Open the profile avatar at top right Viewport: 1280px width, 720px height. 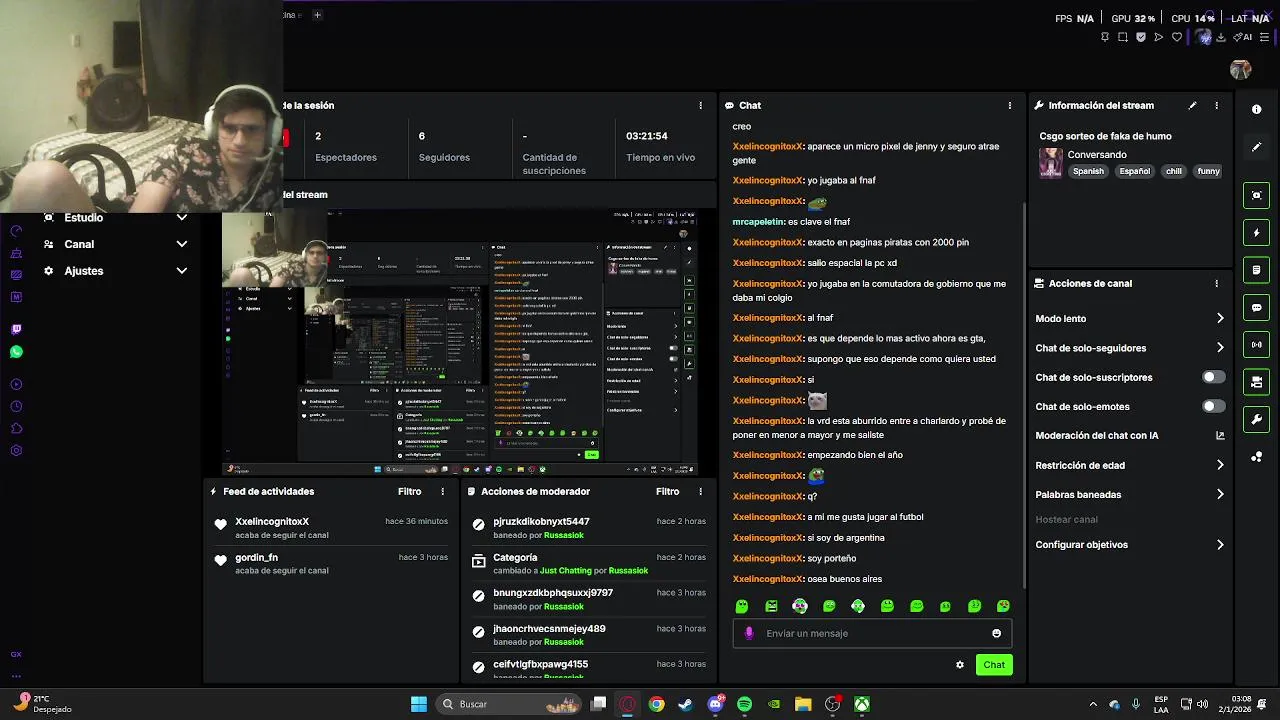coord(1241,69)
